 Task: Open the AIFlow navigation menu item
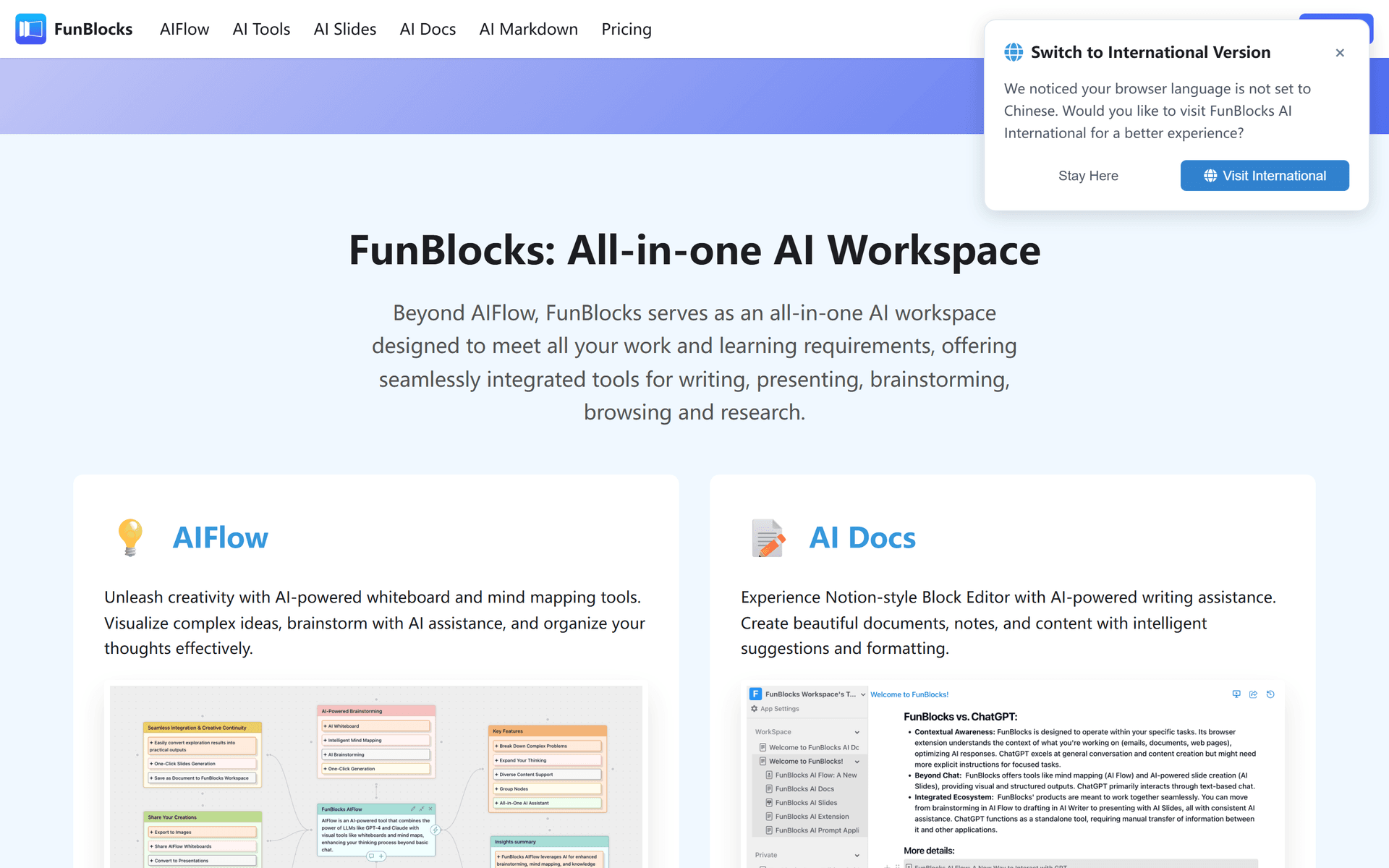[184, 29]
